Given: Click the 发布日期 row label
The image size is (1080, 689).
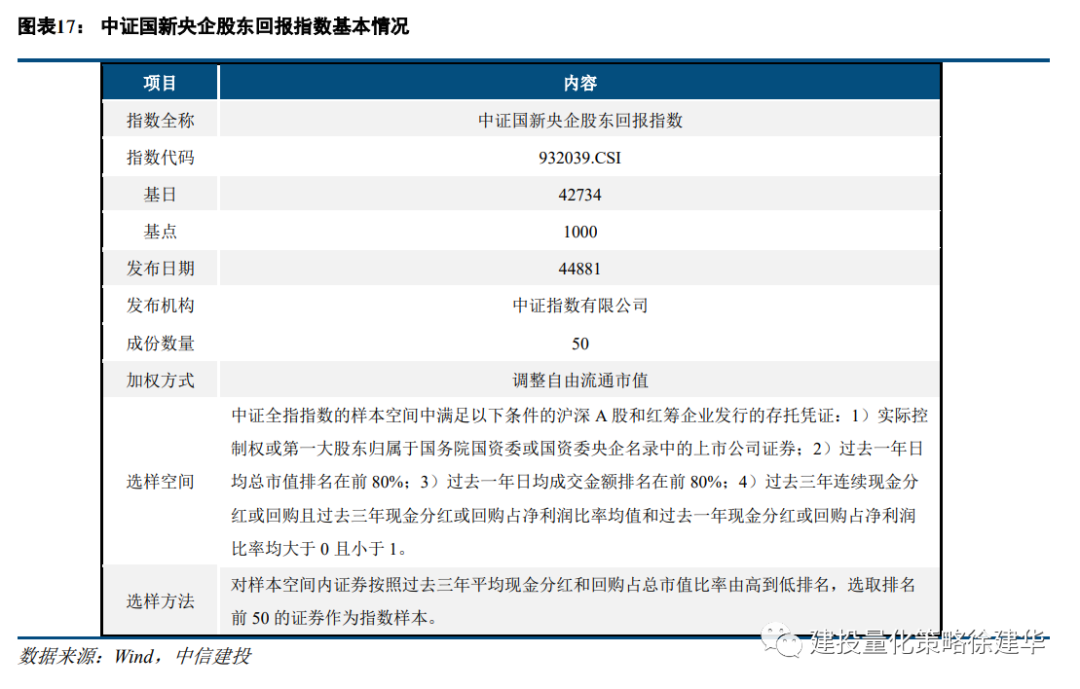Looking at the screenshot, I should click(x=160, y=268).
